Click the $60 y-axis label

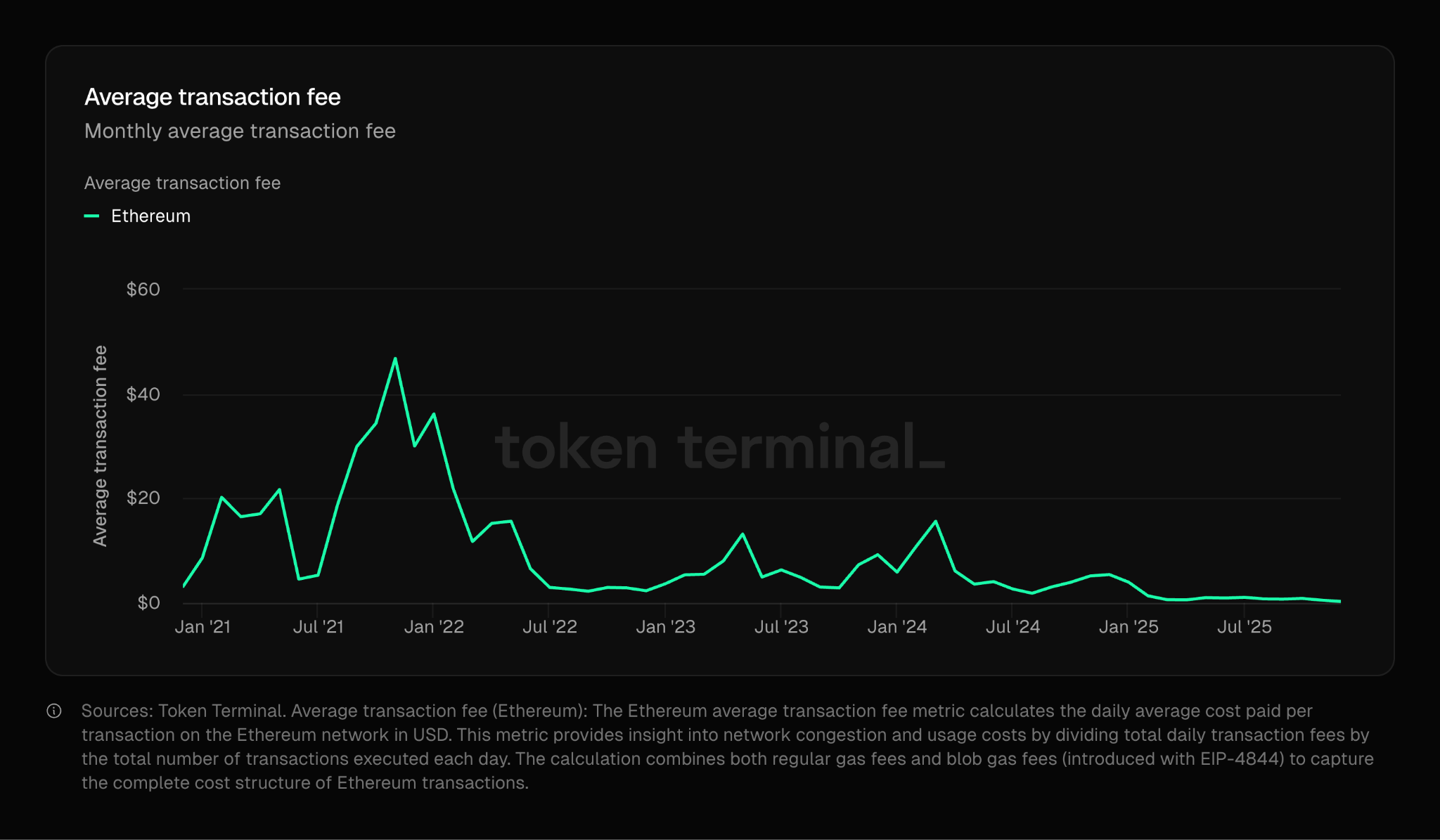(x=143, y=289)
